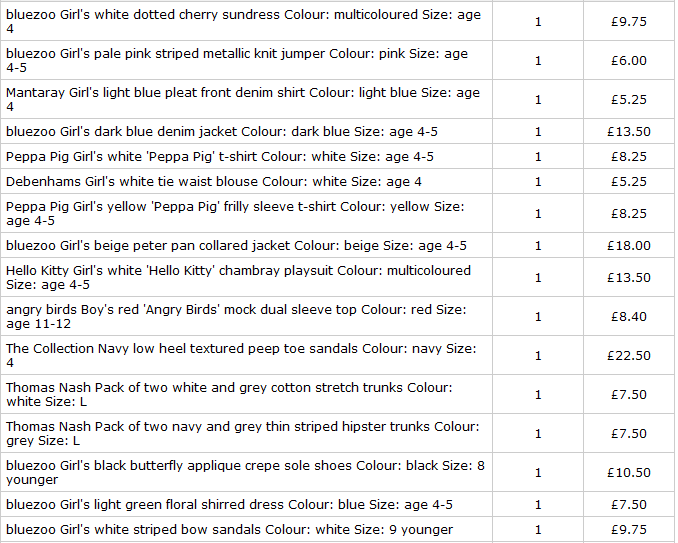678x543 pixels.
Task: Click quantity 1 in the cherry sundress row
Action: pos(538,22)
